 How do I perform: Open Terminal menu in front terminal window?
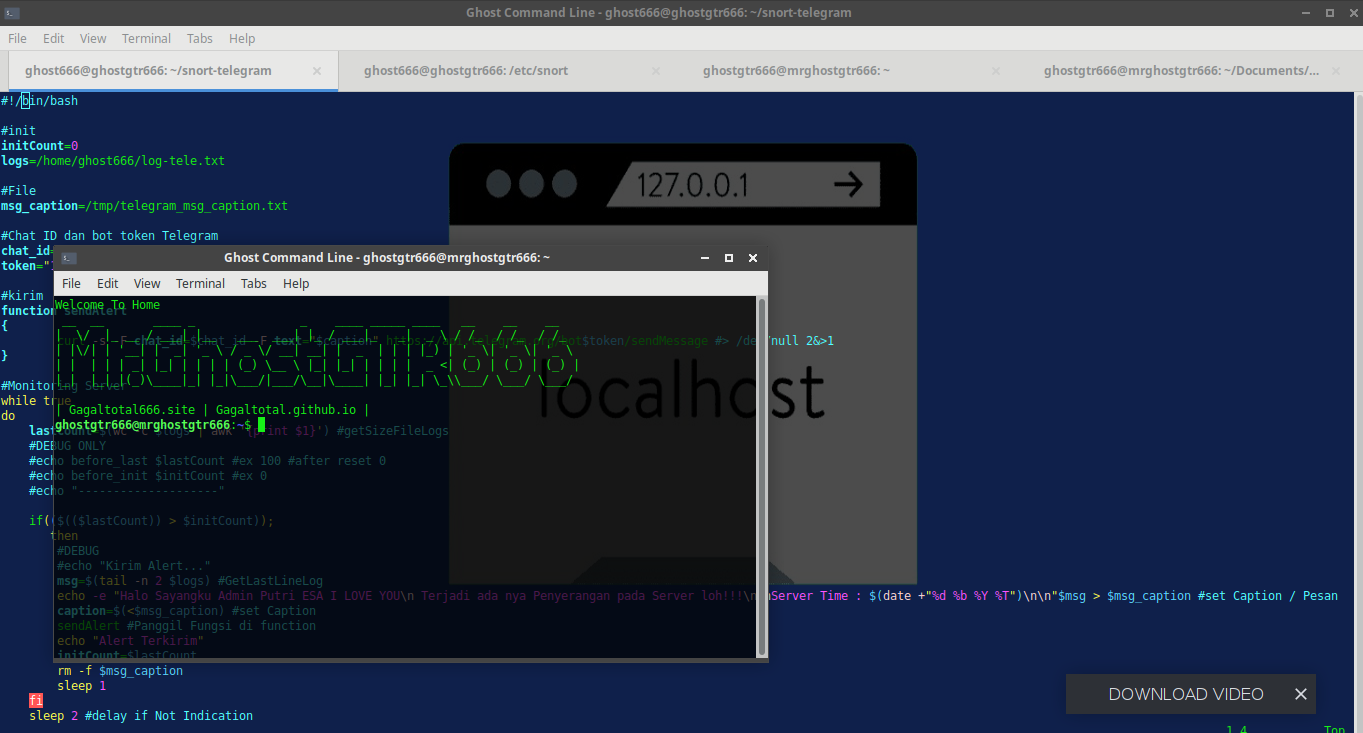200,283
